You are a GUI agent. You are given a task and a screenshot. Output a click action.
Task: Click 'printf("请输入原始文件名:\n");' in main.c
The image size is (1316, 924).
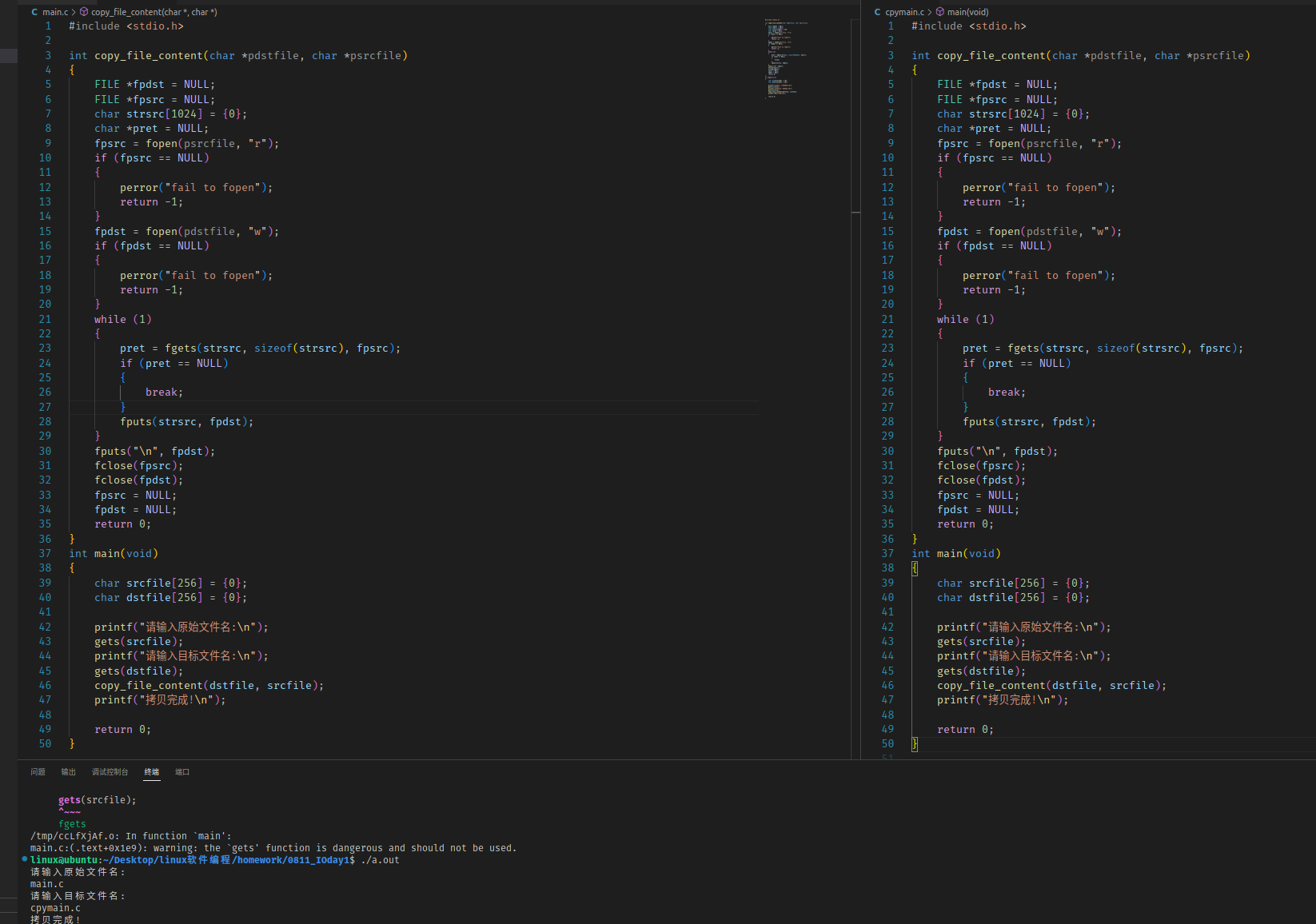click(181, 627)
